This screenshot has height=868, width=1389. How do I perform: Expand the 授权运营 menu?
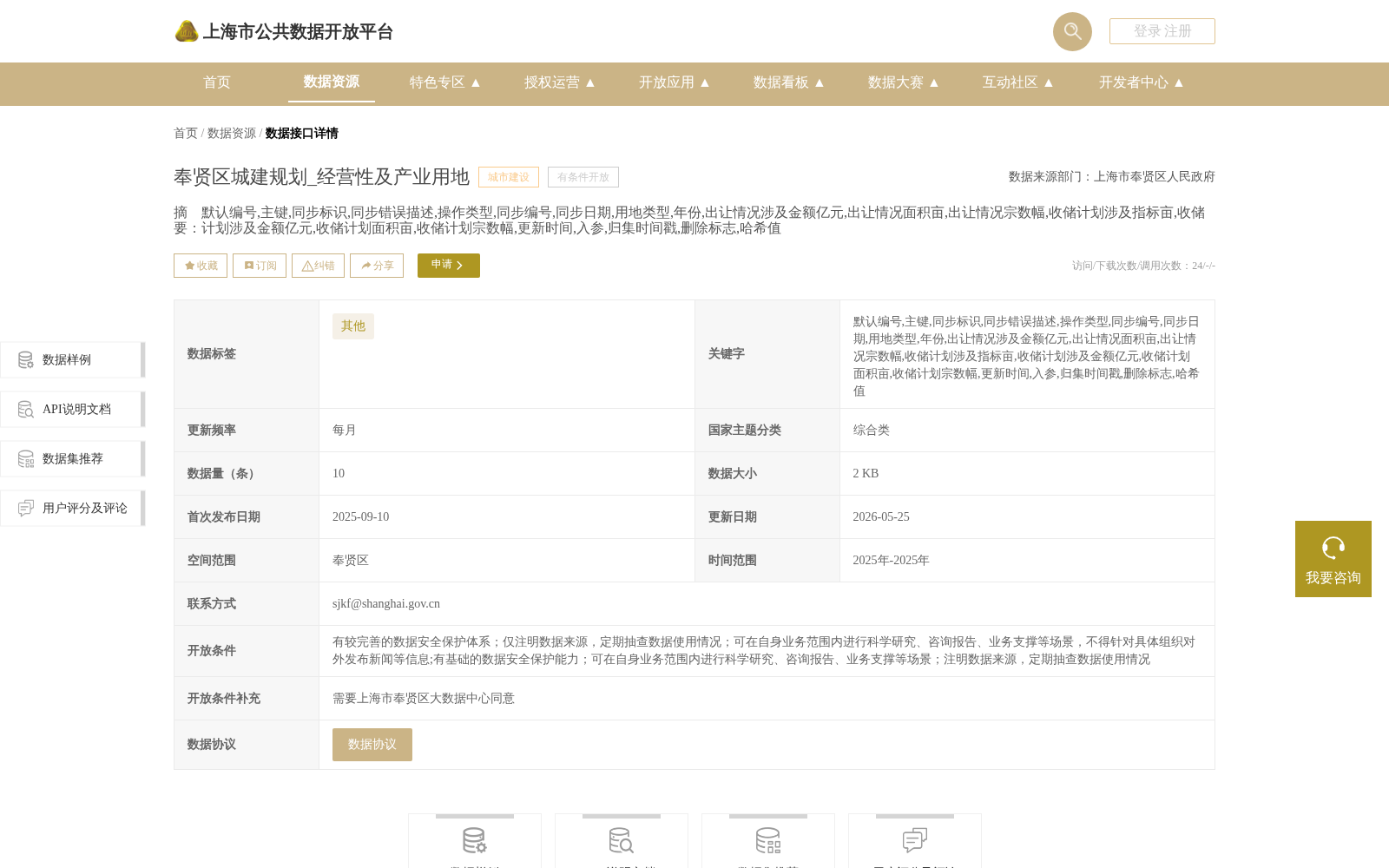point(560,82)
